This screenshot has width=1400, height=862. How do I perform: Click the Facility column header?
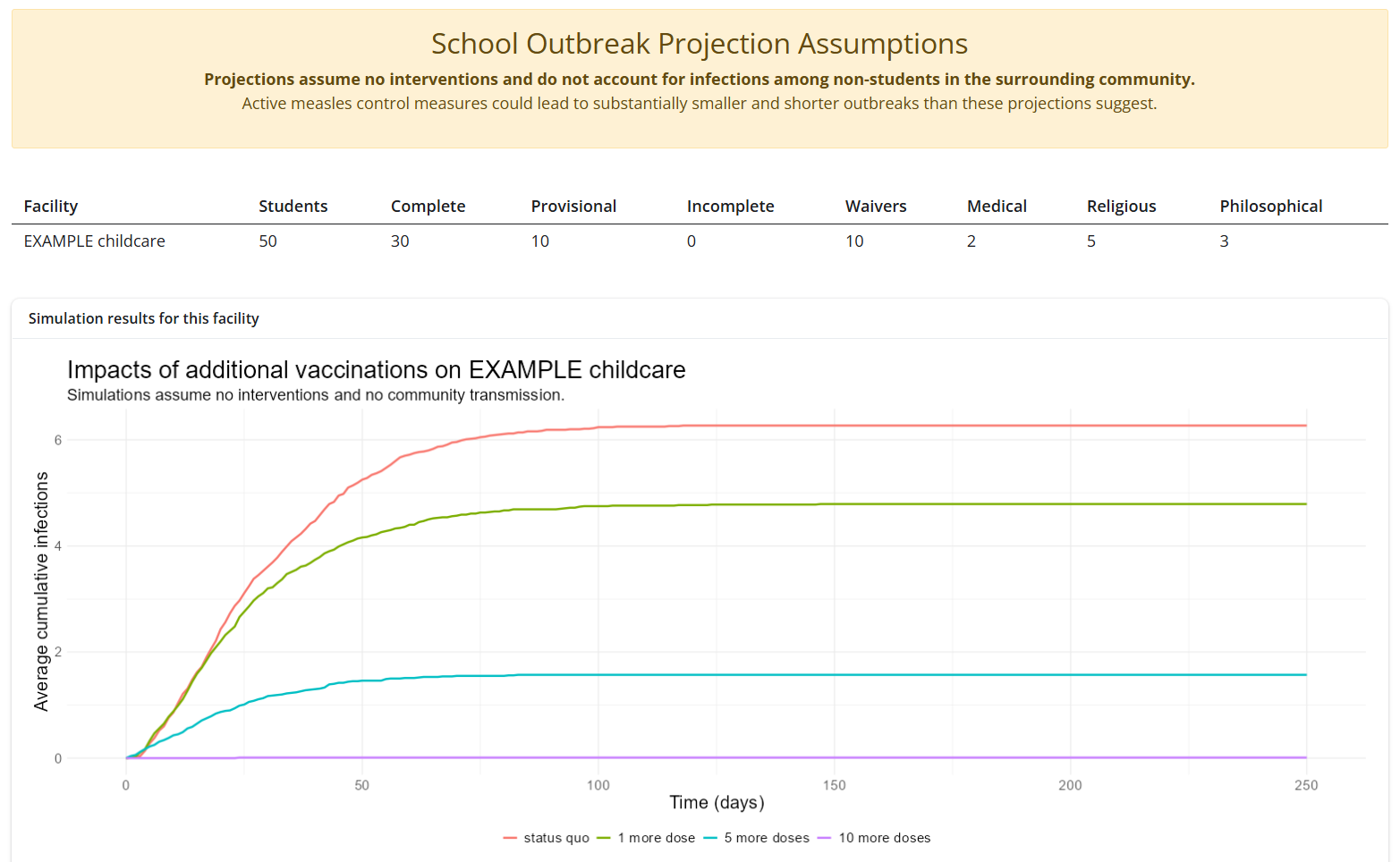point(51,206)
